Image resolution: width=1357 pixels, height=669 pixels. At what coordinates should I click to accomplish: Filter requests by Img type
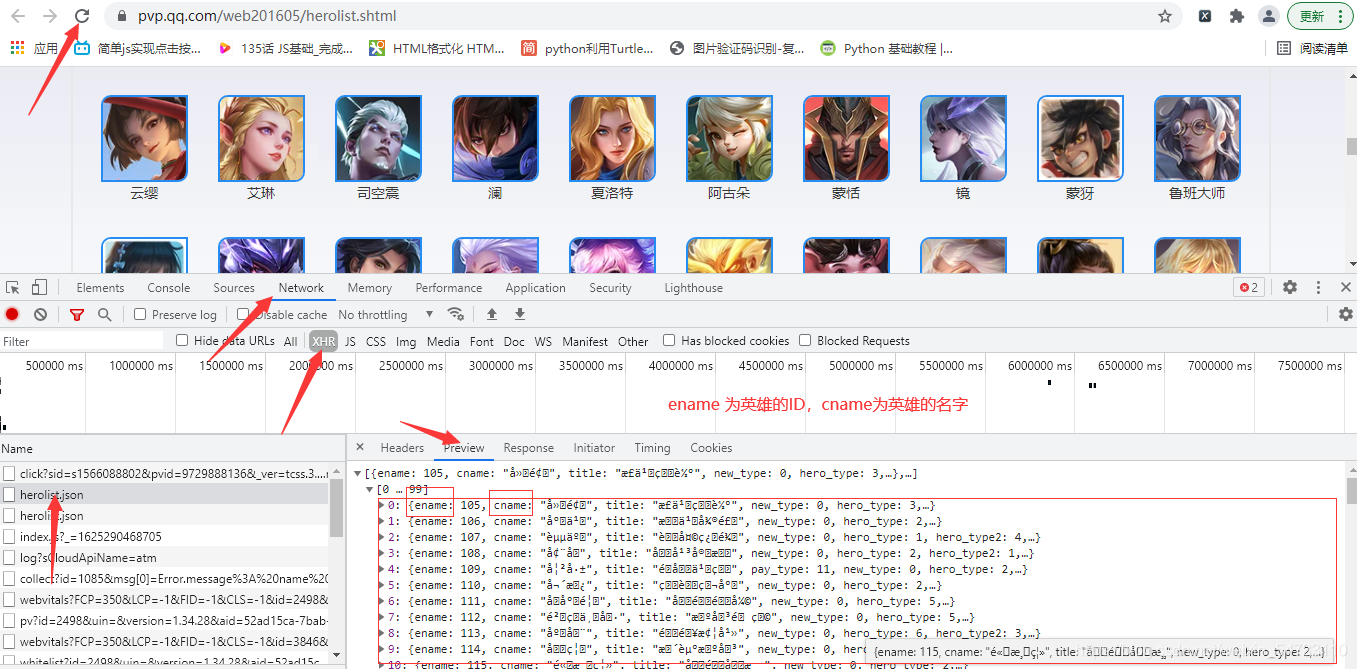406,341
